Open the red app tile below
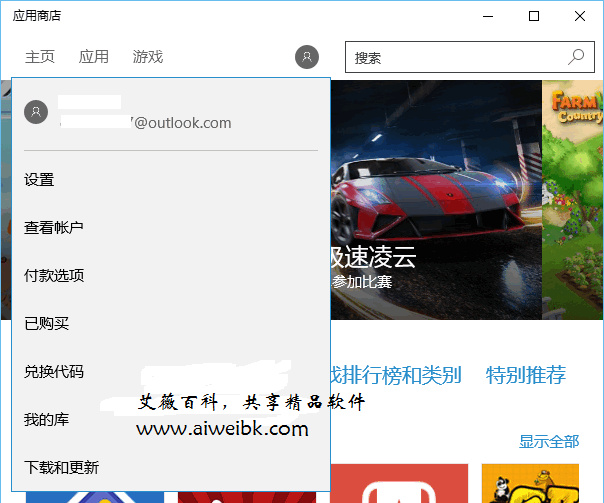Screen dimensions: 604x503 pos(399,483)
